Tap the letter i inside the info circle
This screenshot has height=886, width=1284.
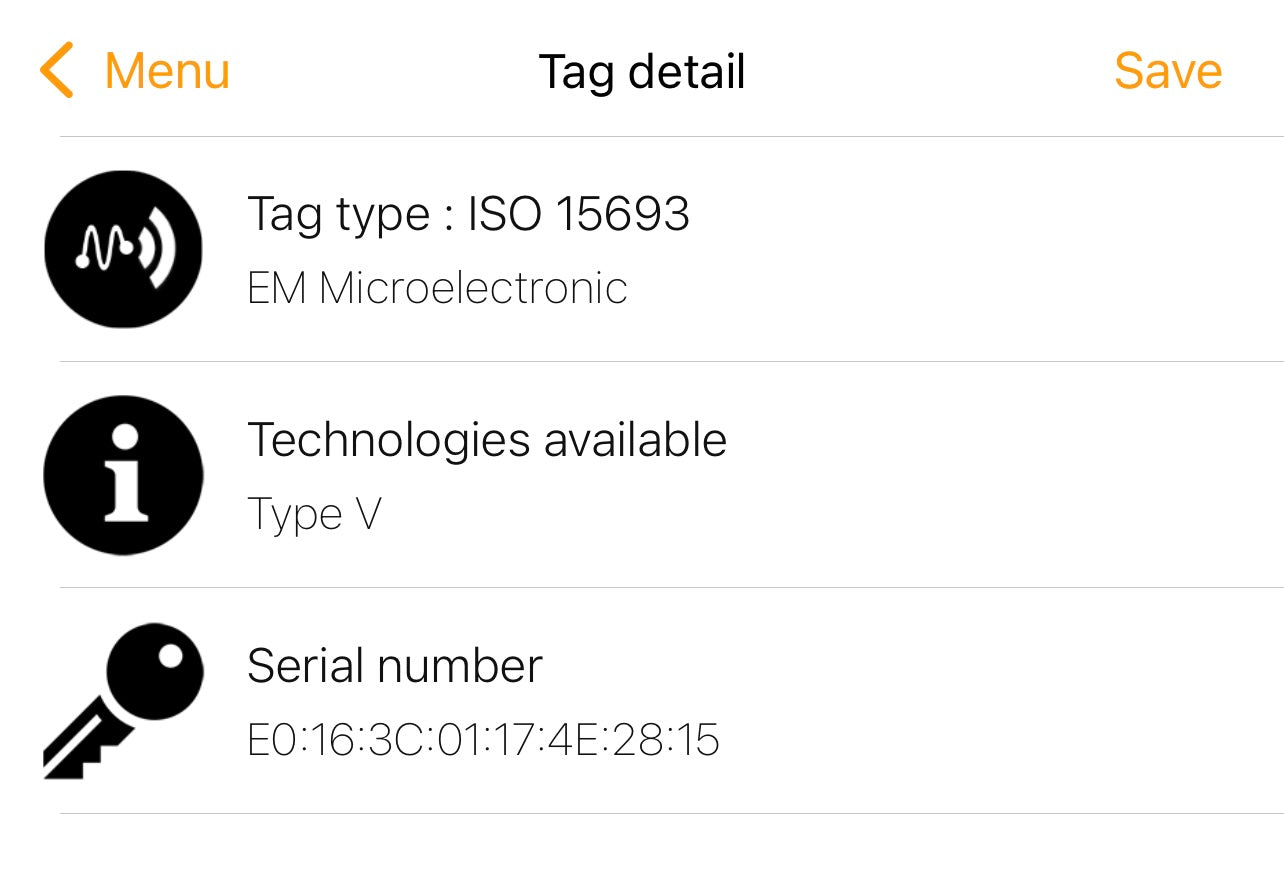point(124,476)
